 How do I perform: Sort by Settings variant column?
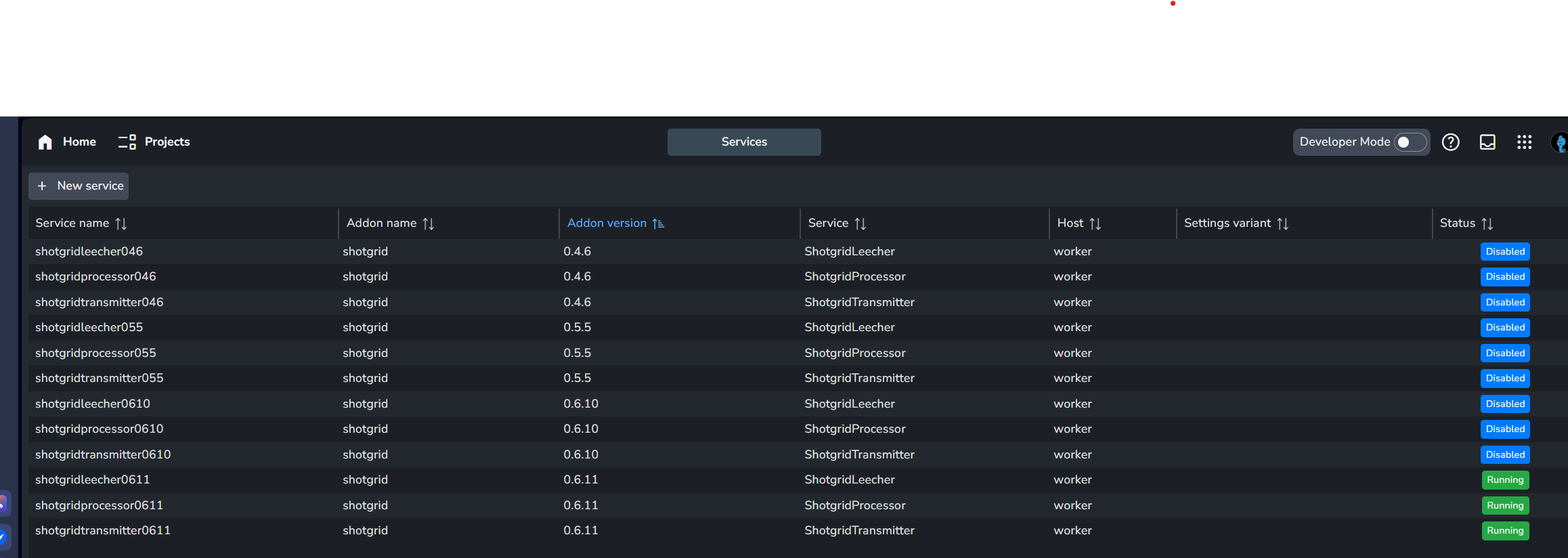[1283, 223]
